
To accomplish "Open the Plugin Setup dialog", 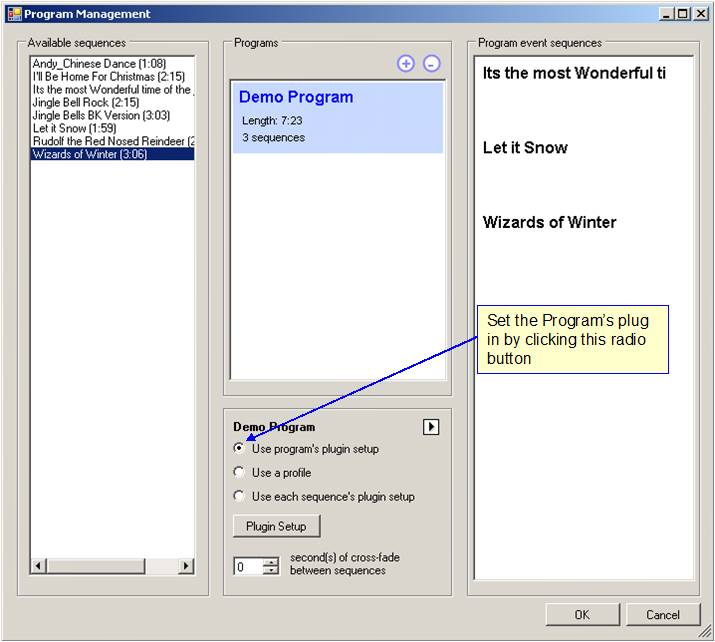I will 276,526.
